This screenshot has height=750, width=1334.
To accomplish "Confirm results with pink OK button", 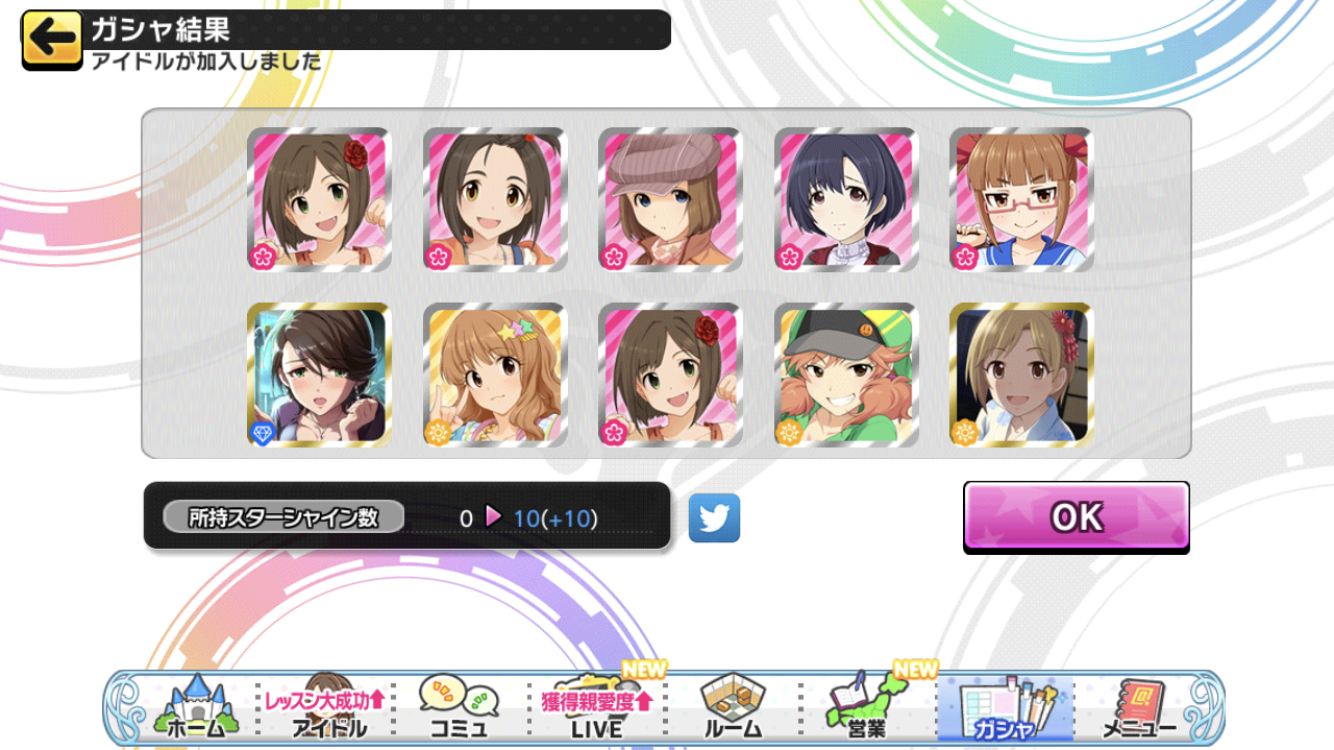I will [1076, 517].
